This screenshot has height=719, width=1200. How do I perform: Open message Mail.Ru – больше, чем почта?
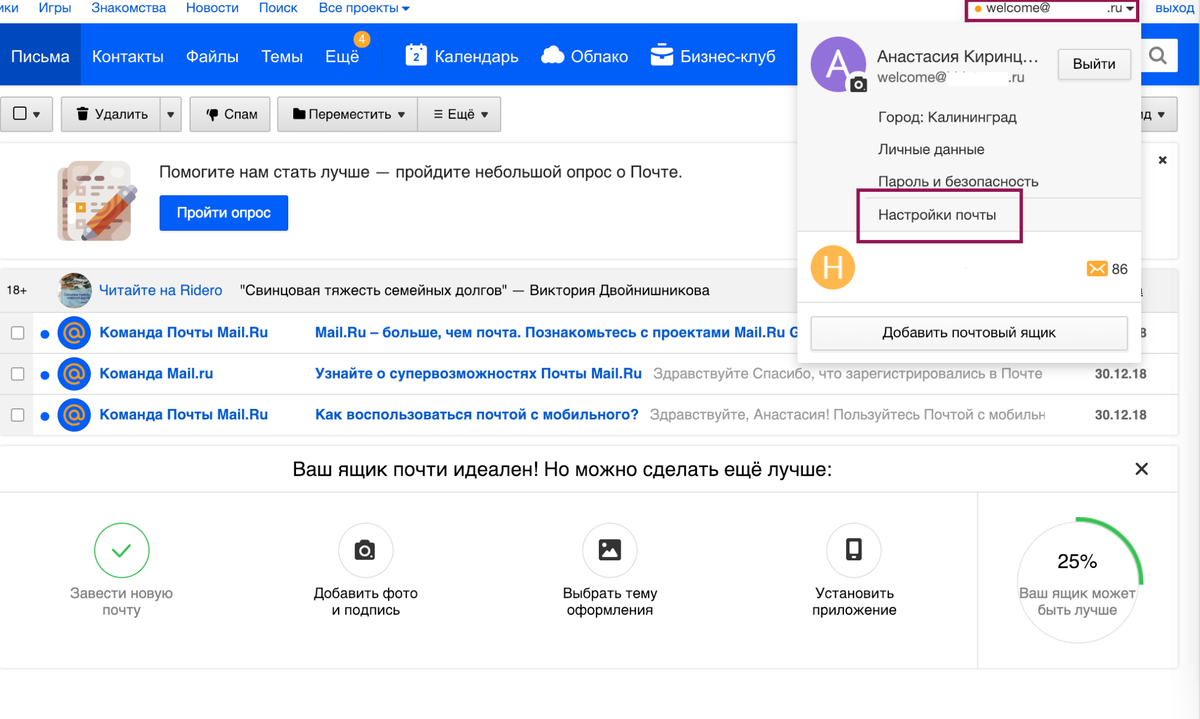tap(556, 333)
